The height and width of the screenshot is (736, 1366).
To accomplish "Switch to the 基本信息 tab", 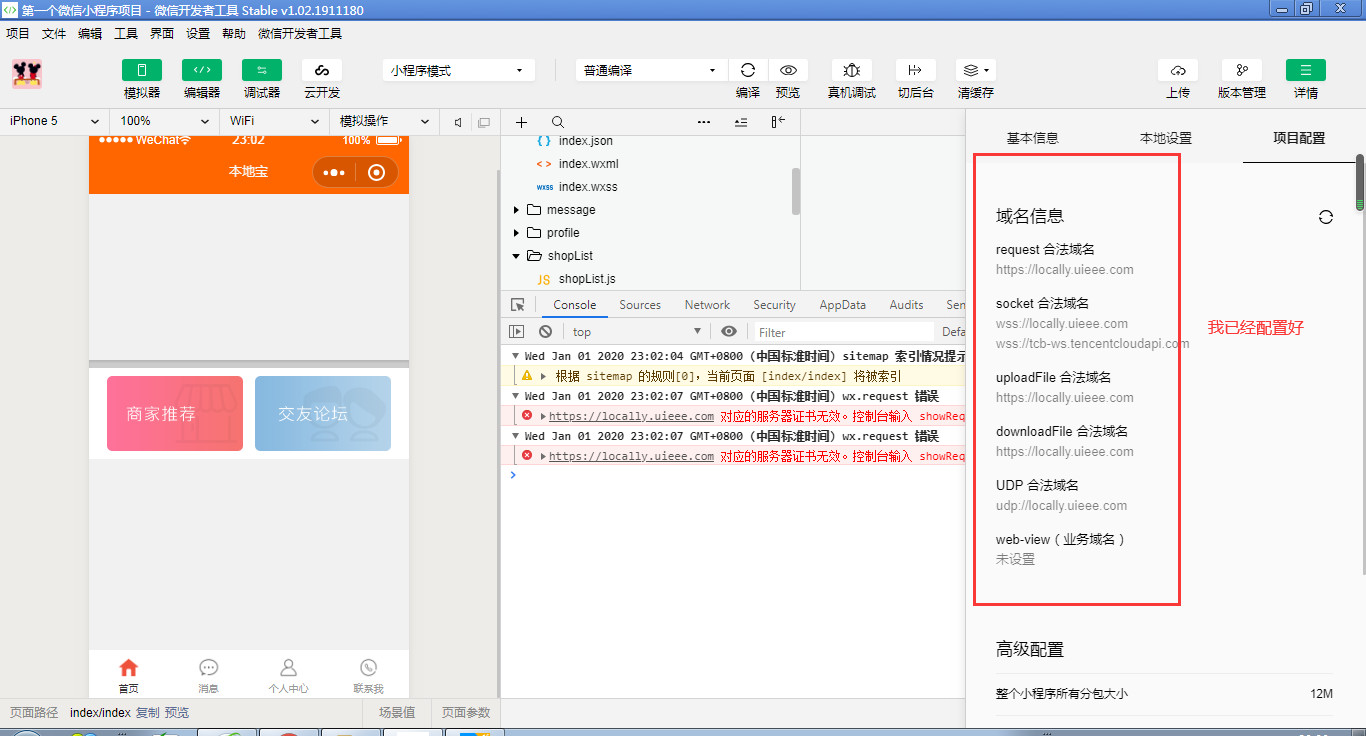I will pyautogui.click(x=1033, y=138).
